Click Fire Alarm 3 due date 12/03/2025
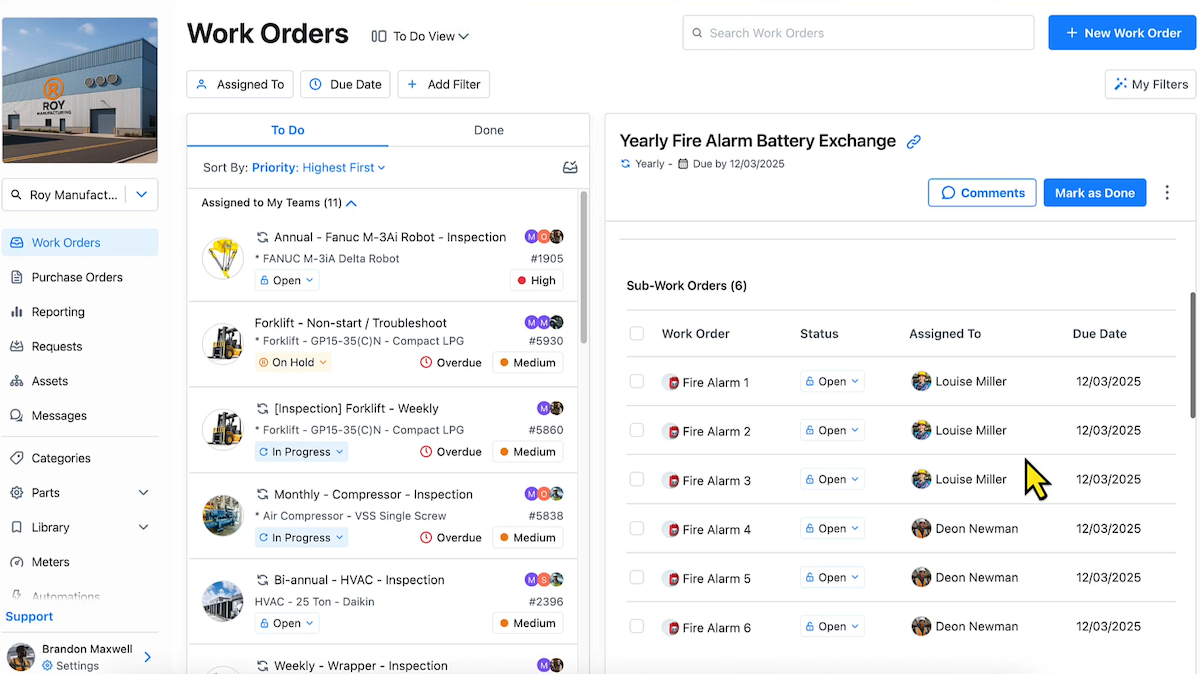Viewport: 1200px width, 674px height. 1108,479
